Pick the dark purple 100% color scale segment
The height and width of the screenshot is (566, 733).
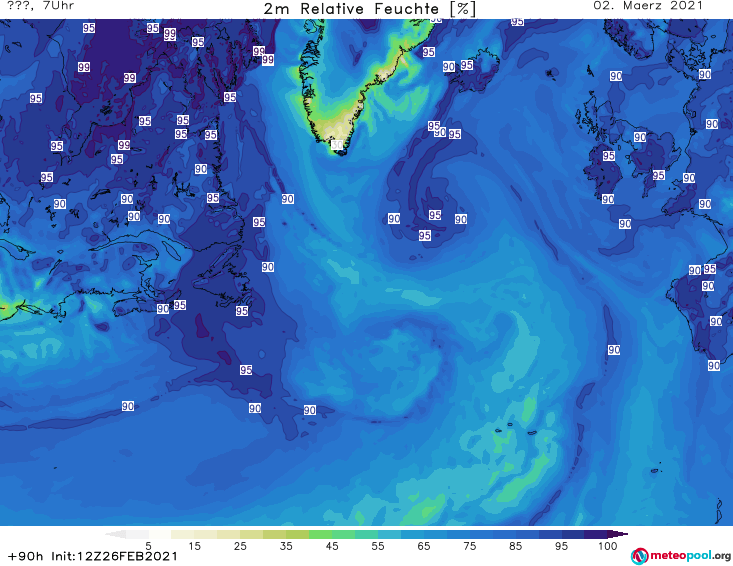[596, 534]
